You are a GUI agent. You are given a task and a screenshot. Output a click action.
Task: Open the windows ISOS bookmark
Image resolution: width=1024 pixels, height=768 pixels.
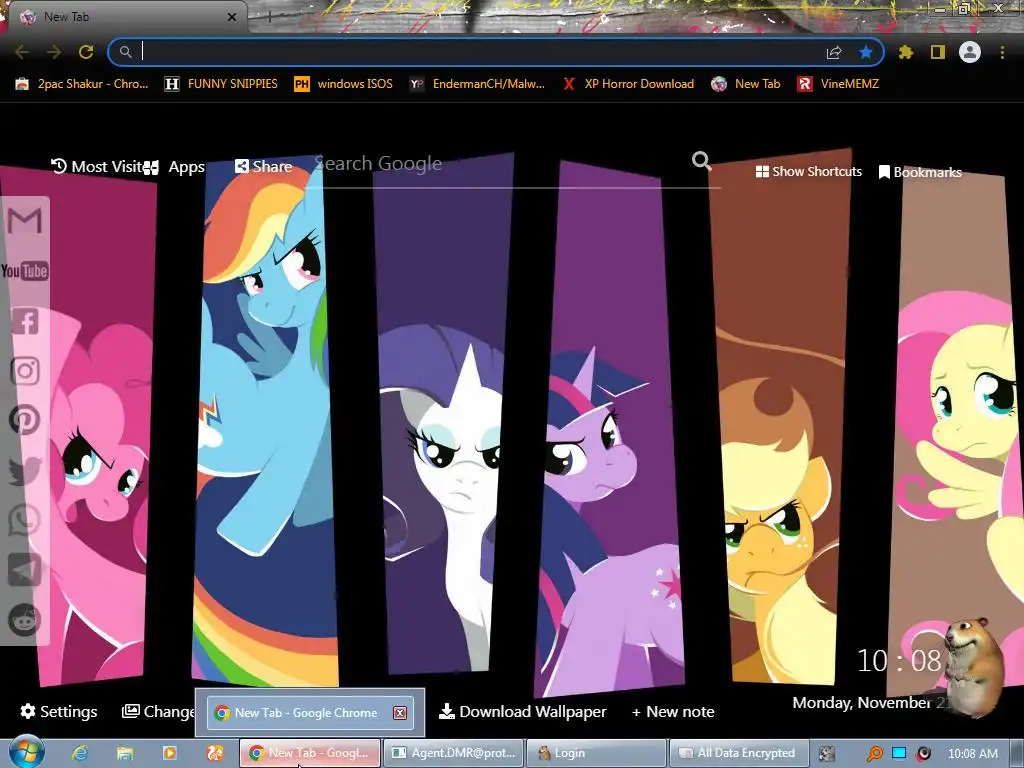[x=344, y=84]
